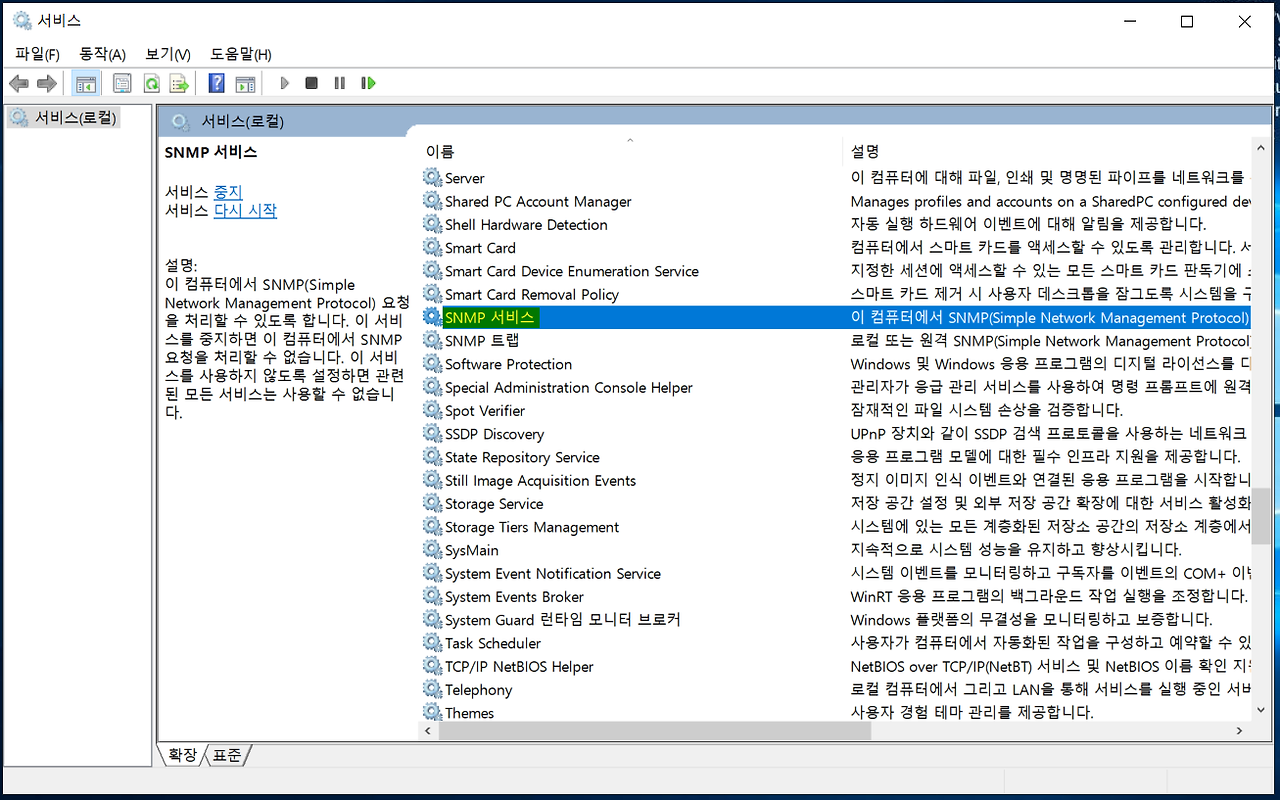Click the gear icon beside Server

coord(432,178)
